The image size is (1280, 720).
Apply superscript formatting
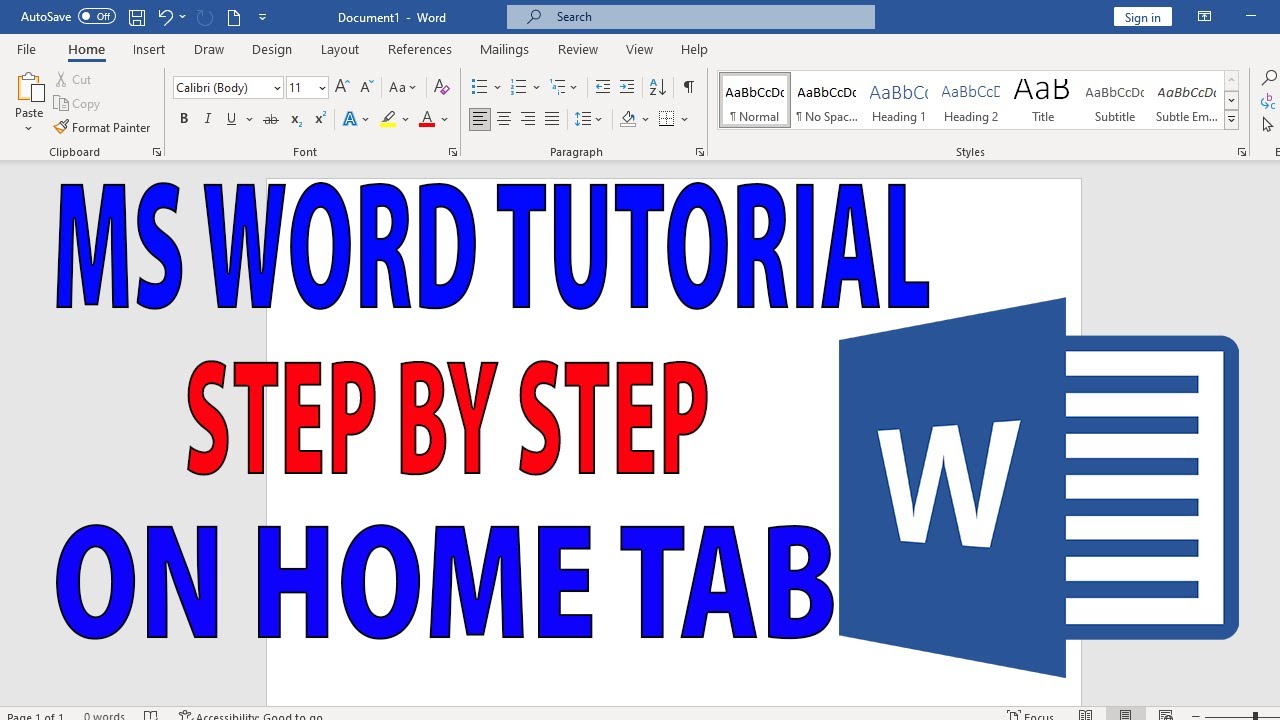[x=320, y=119]
